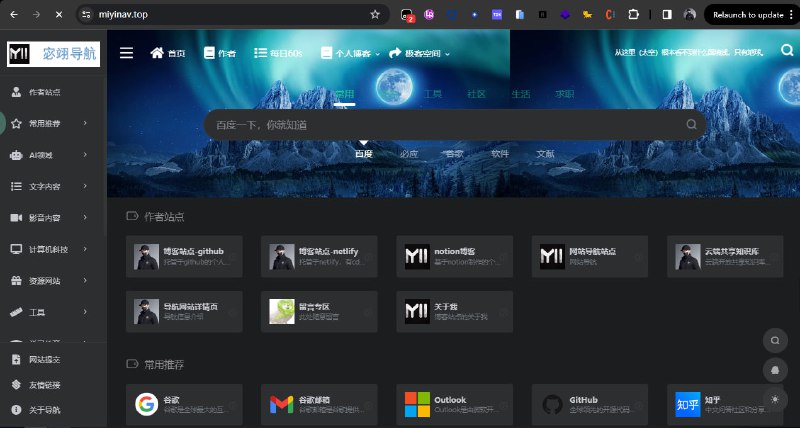This screenshot has height=428, width=800.
Task: Bookmark this page with the star icon
Action: click(375, 15)
